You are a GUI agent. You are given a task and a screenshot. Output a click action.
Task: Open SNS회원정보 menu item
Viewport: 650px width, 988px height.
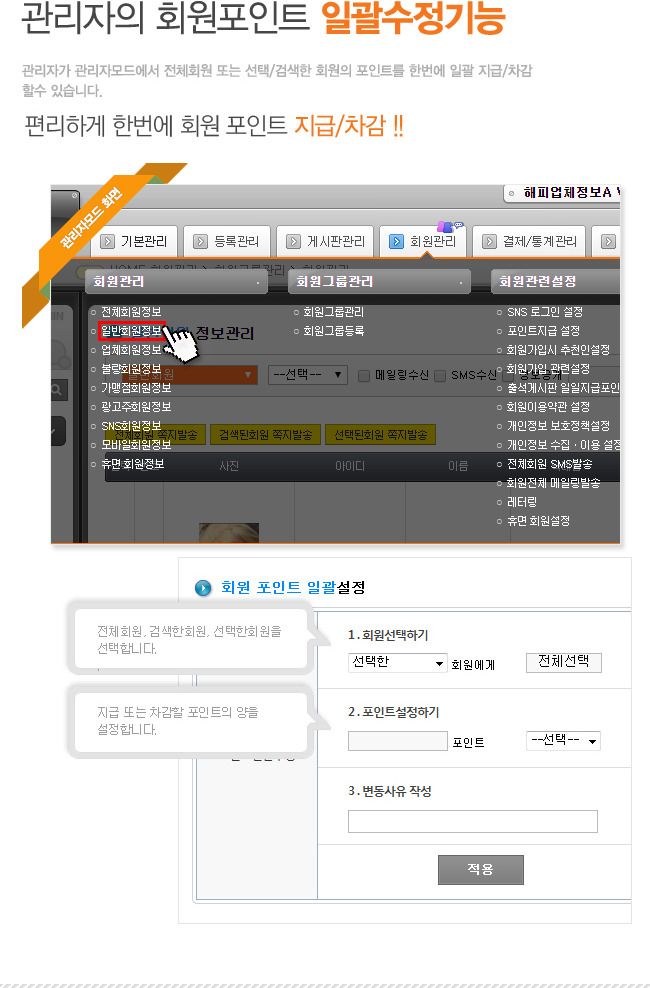[x=131, y=426]
